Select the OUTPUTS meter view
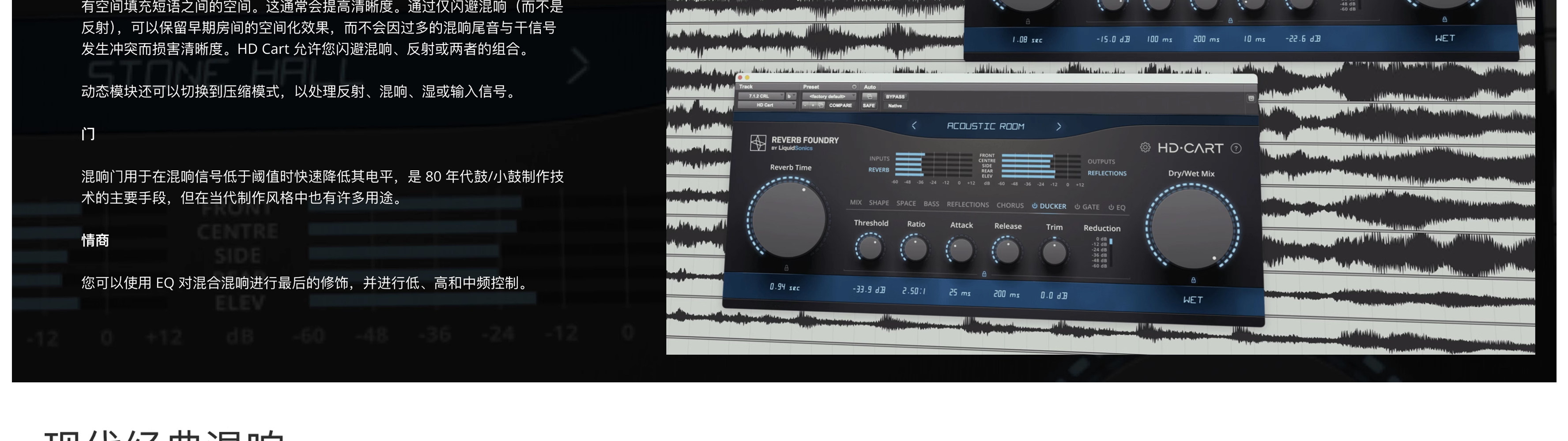1568x441 pixels. point(1101,162)
